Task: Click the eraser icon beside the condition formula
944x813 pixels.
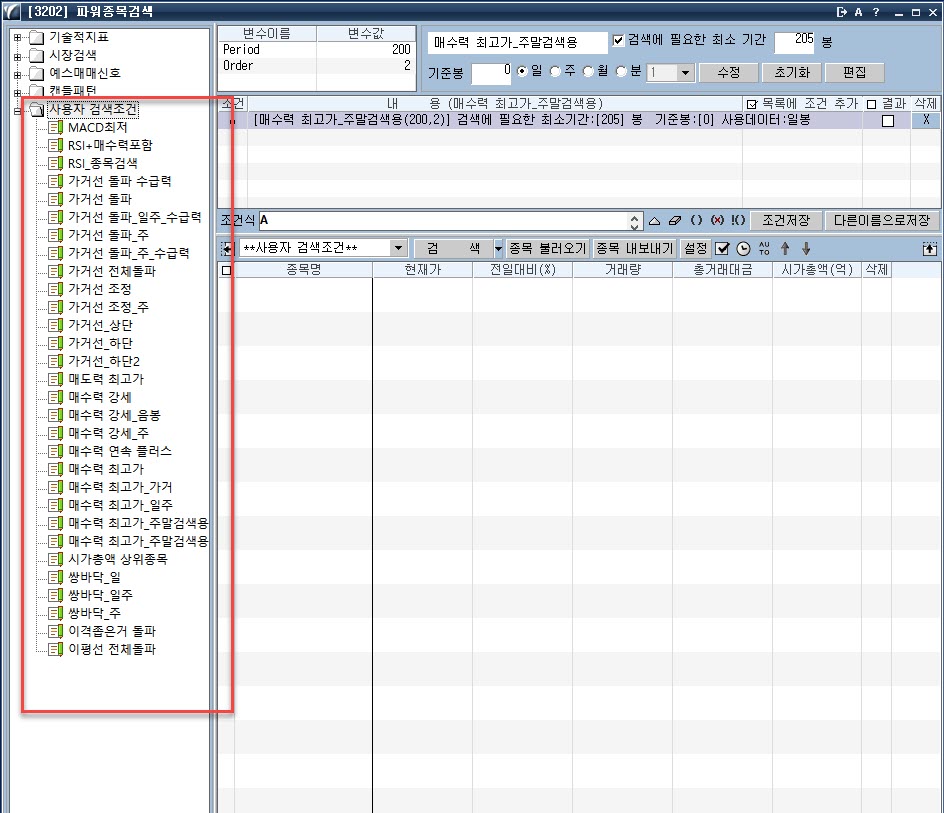Action: point(674,220)
